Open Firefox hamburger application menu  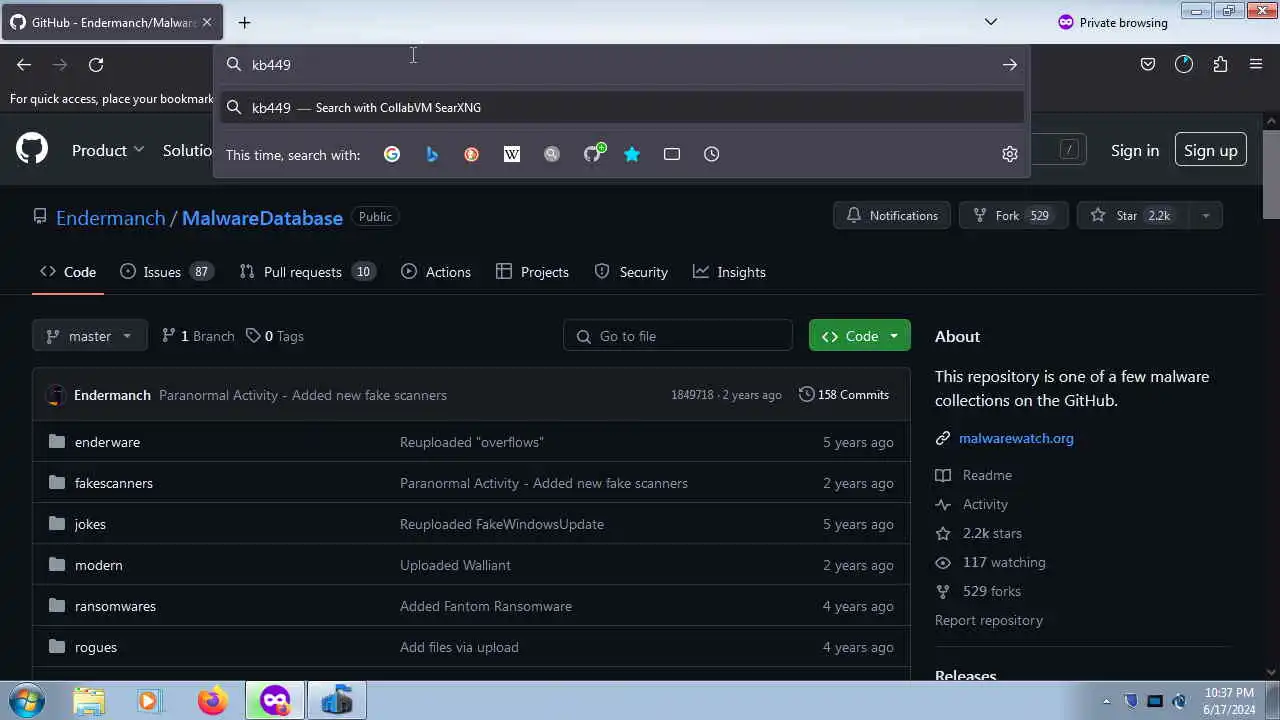pos(1256,65)
